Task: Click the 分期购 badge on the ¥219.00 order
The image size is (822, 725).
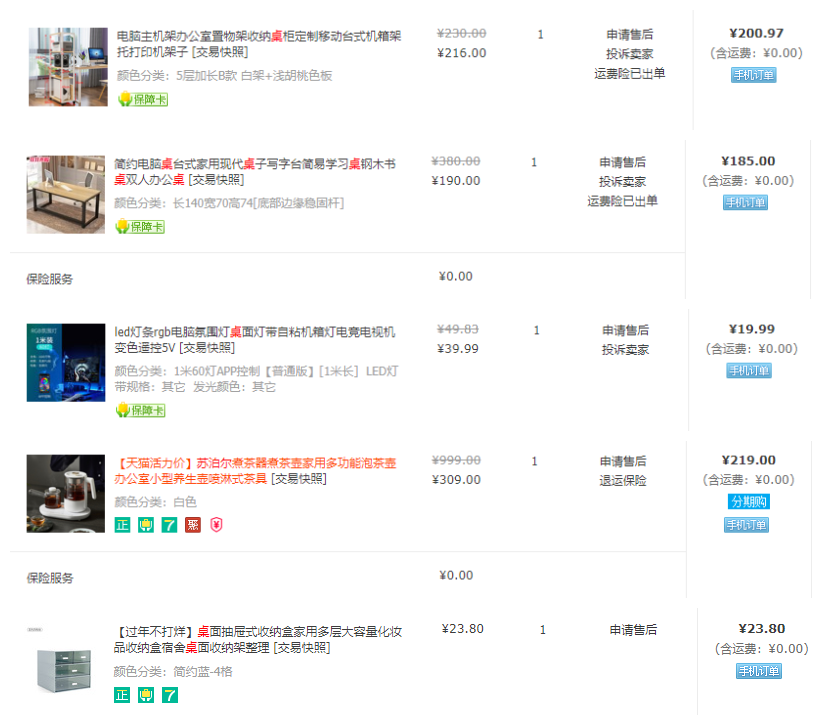Action: 748,502
